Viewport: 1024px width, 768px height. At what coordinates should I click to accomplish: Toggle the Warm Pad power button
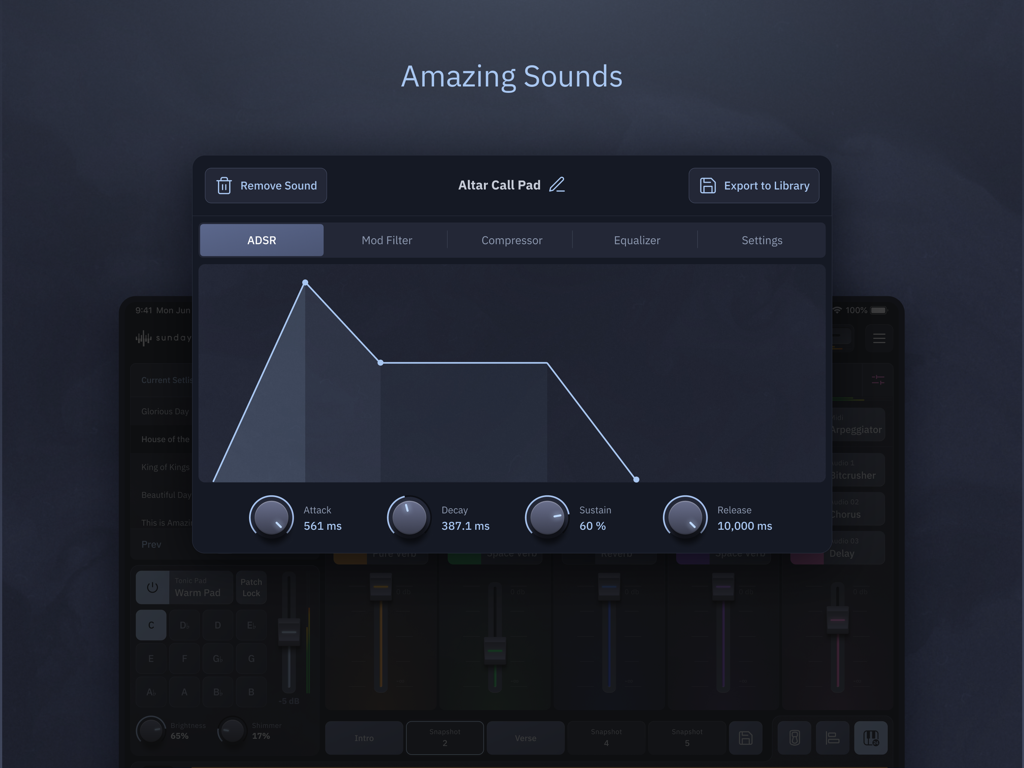point(152,587)
